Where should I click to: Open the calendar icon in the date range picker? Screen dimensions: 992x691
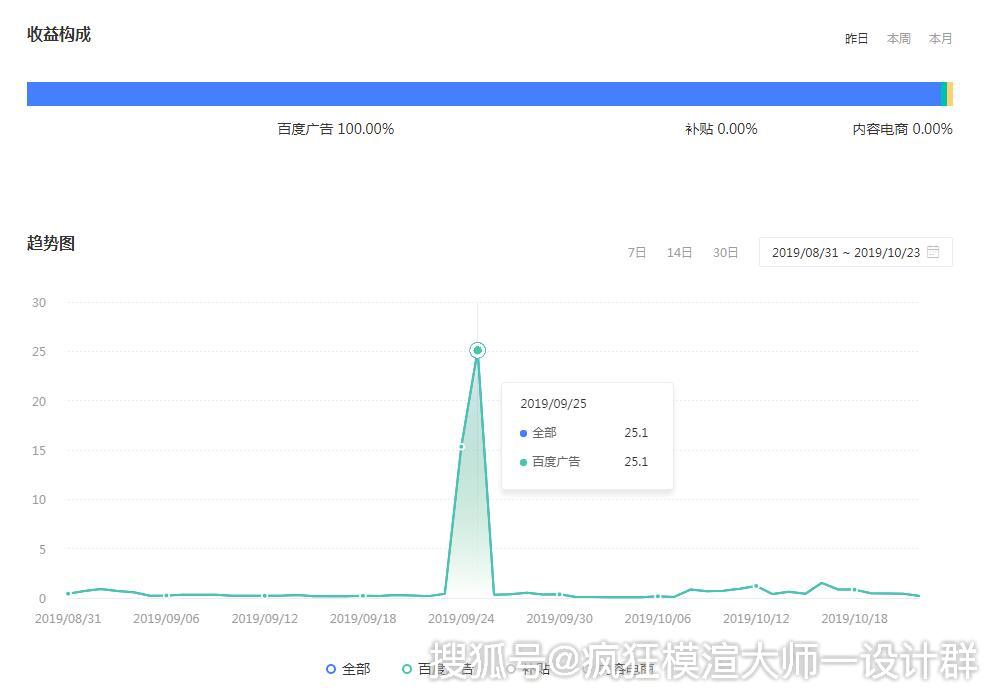(933, 252)
